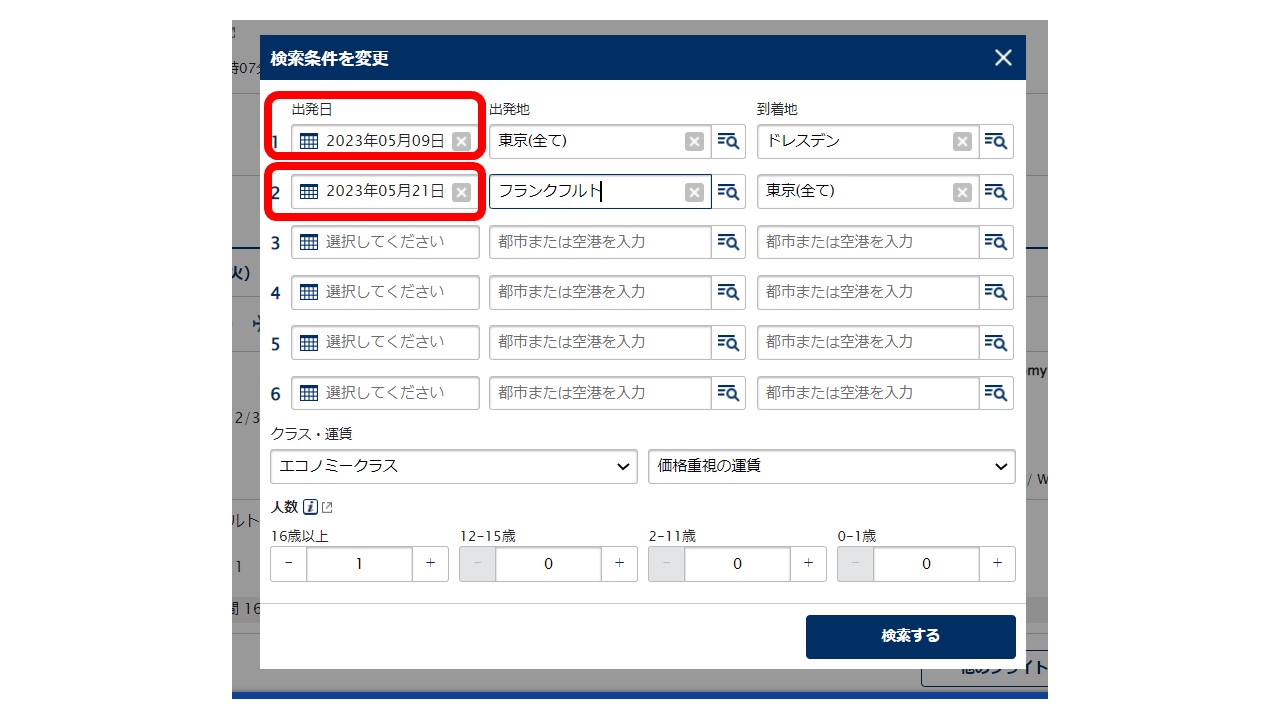
Task: Click the 検索する search button
Action: pos(911,636)
